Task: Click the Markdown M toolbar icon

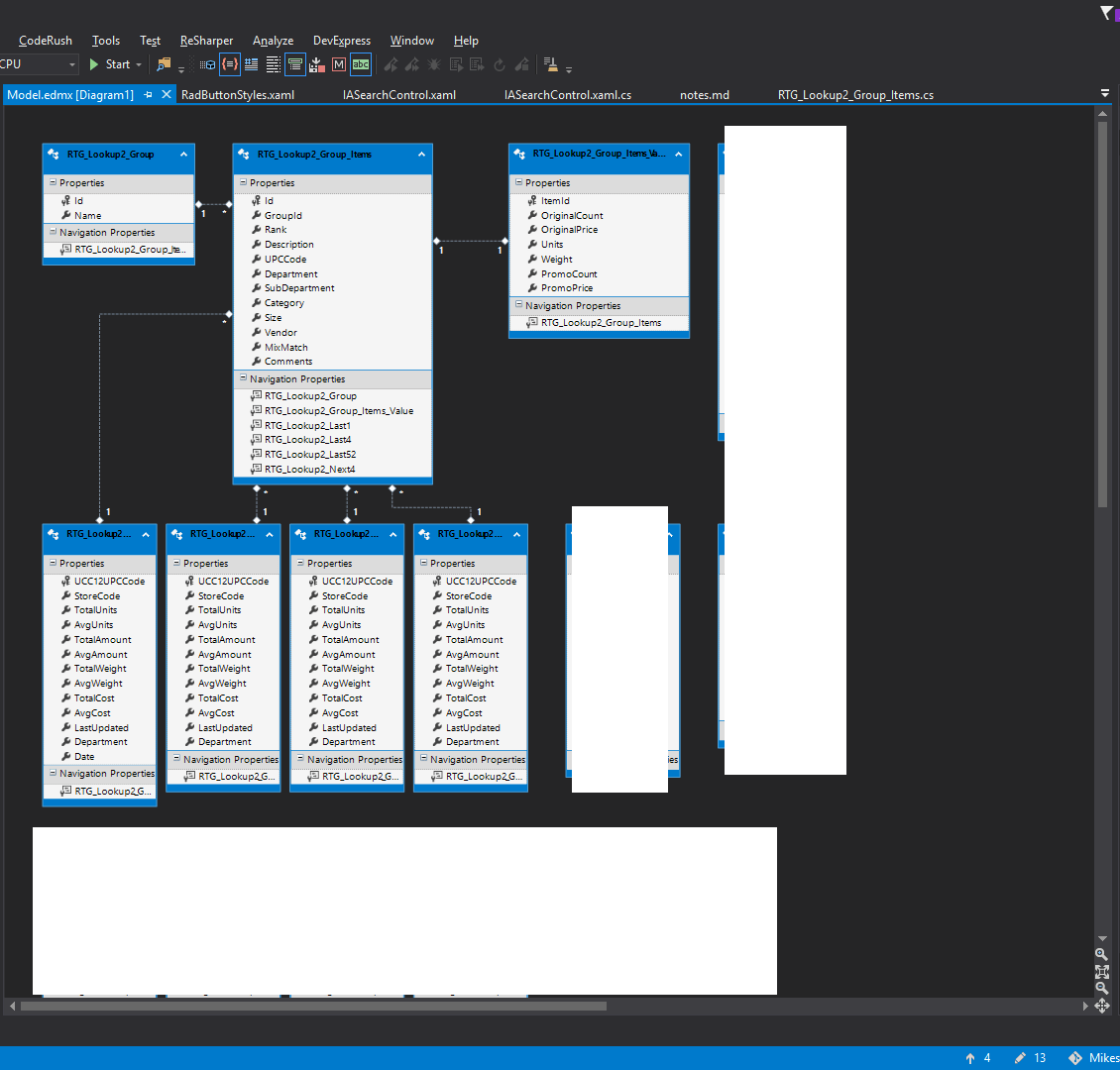Action: click(339, 63)
